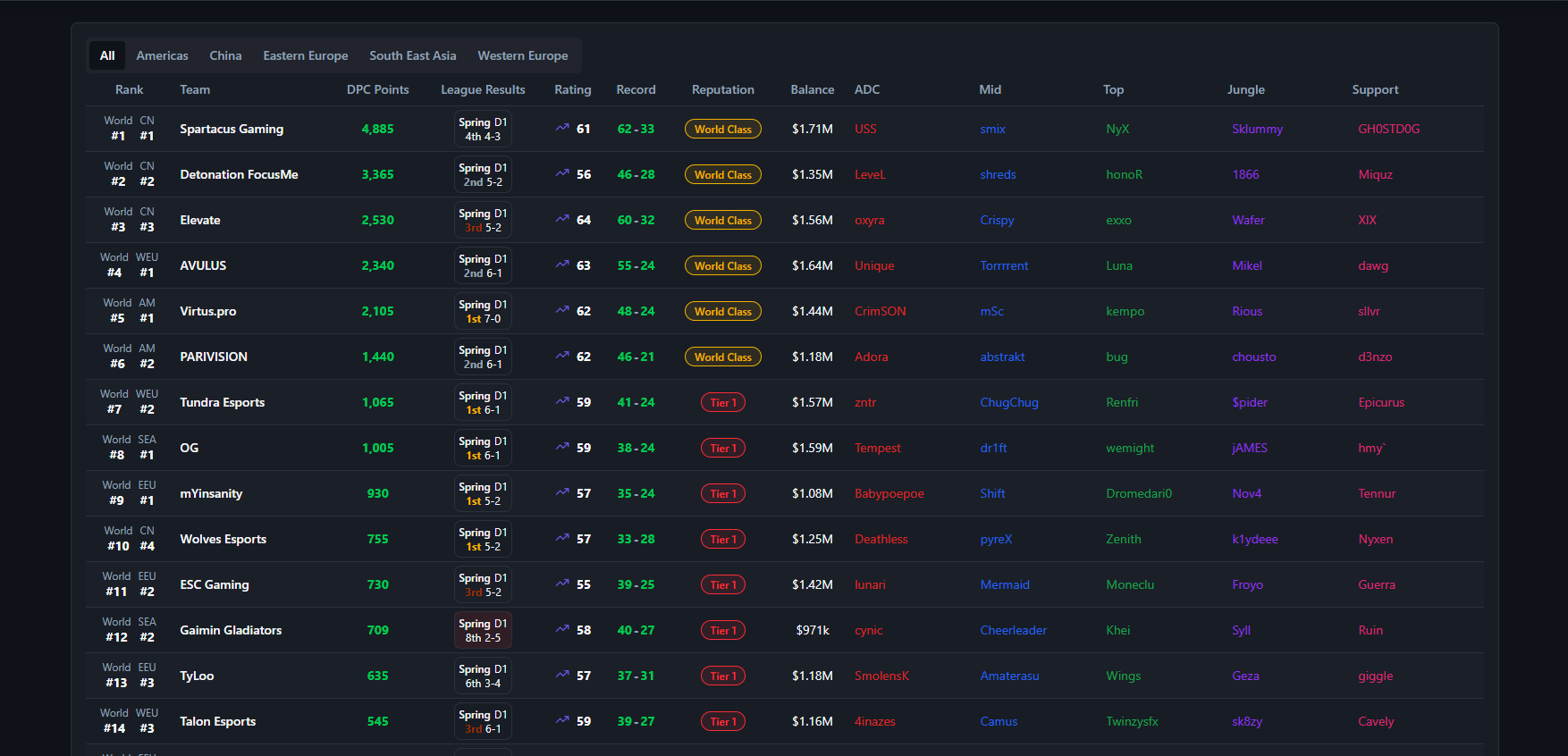Select the China region tab

(225, 55)
